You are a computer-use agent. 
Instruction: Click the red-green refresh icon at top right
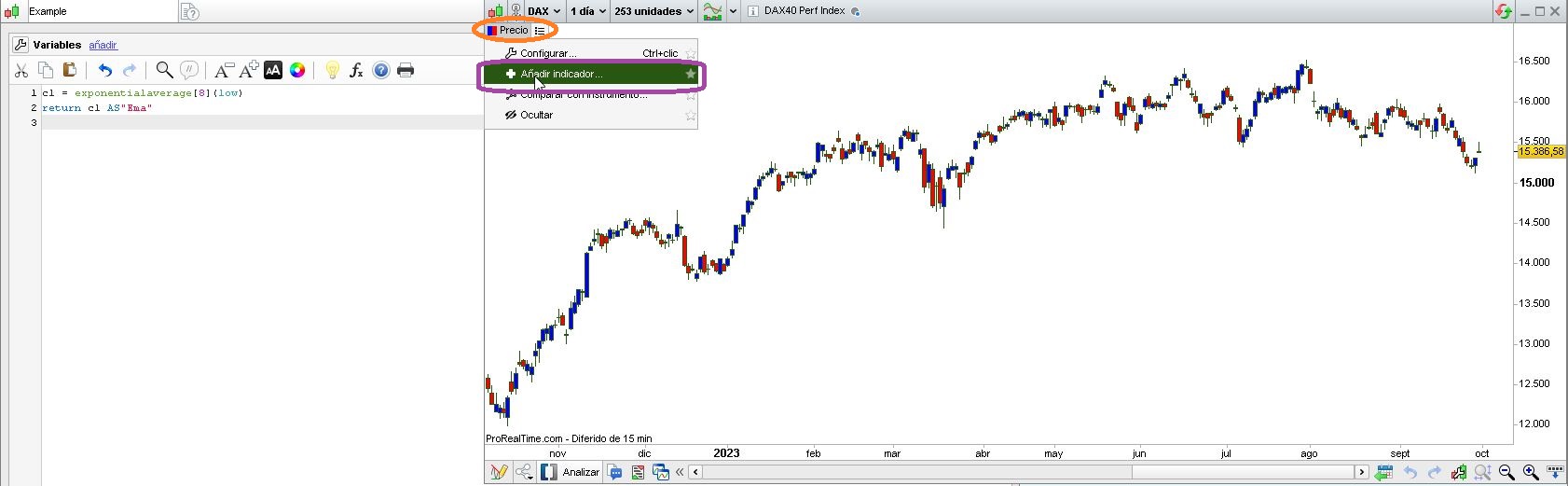[1503, 11]
